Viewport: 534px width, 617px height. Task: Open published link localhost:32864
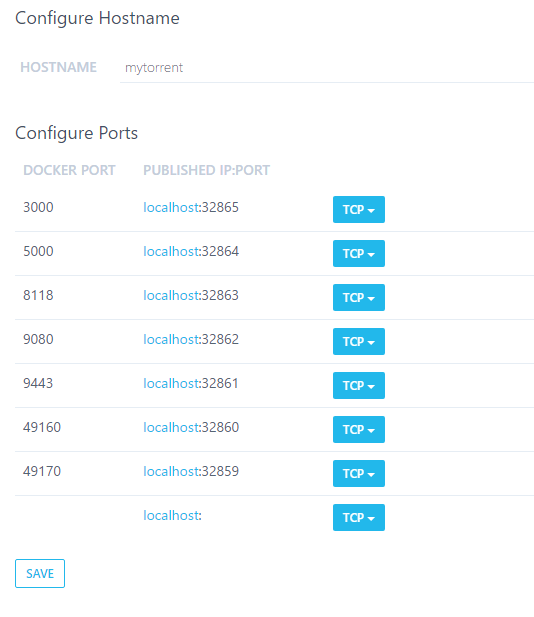[191, 251]
